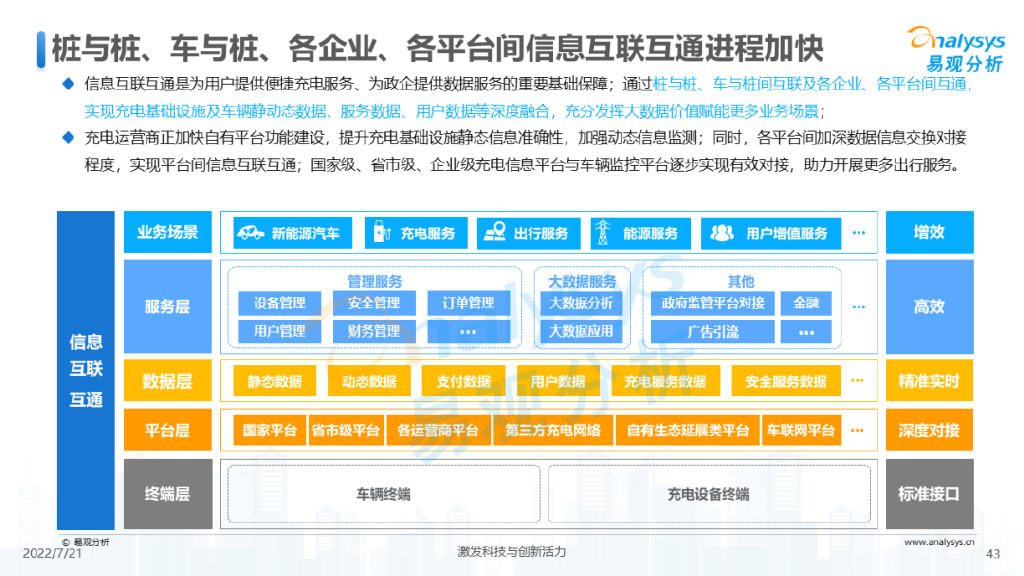Click the 用户管理 box

280,331
